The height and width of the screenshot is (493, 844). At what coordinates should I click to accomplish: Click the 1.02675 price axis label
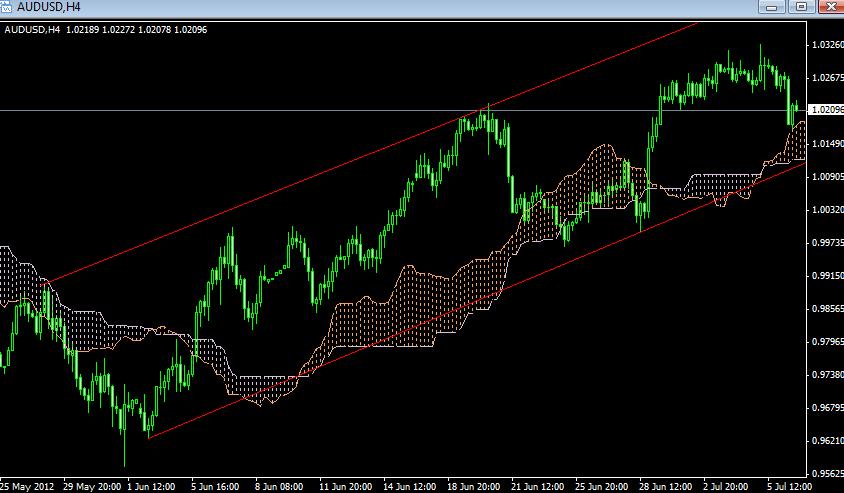(827, 78)
